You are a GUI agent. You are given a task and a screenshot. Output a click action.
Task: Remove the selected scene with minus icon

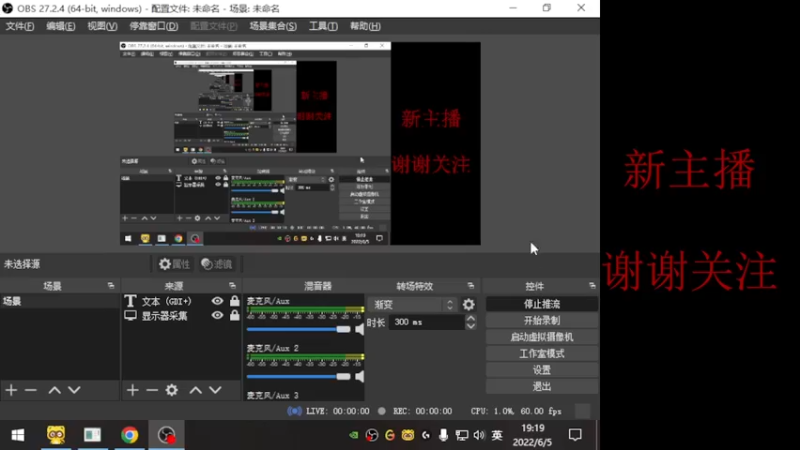[31, 390]
